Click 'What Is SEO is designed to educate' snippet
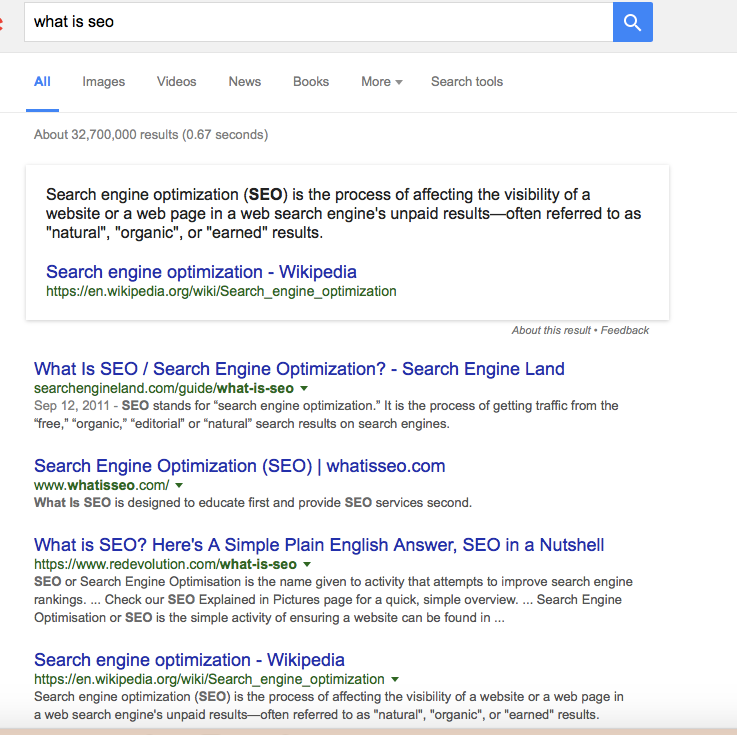Viewport: 737px width, 735px height. pyautogui.click(x=252, y=503)
